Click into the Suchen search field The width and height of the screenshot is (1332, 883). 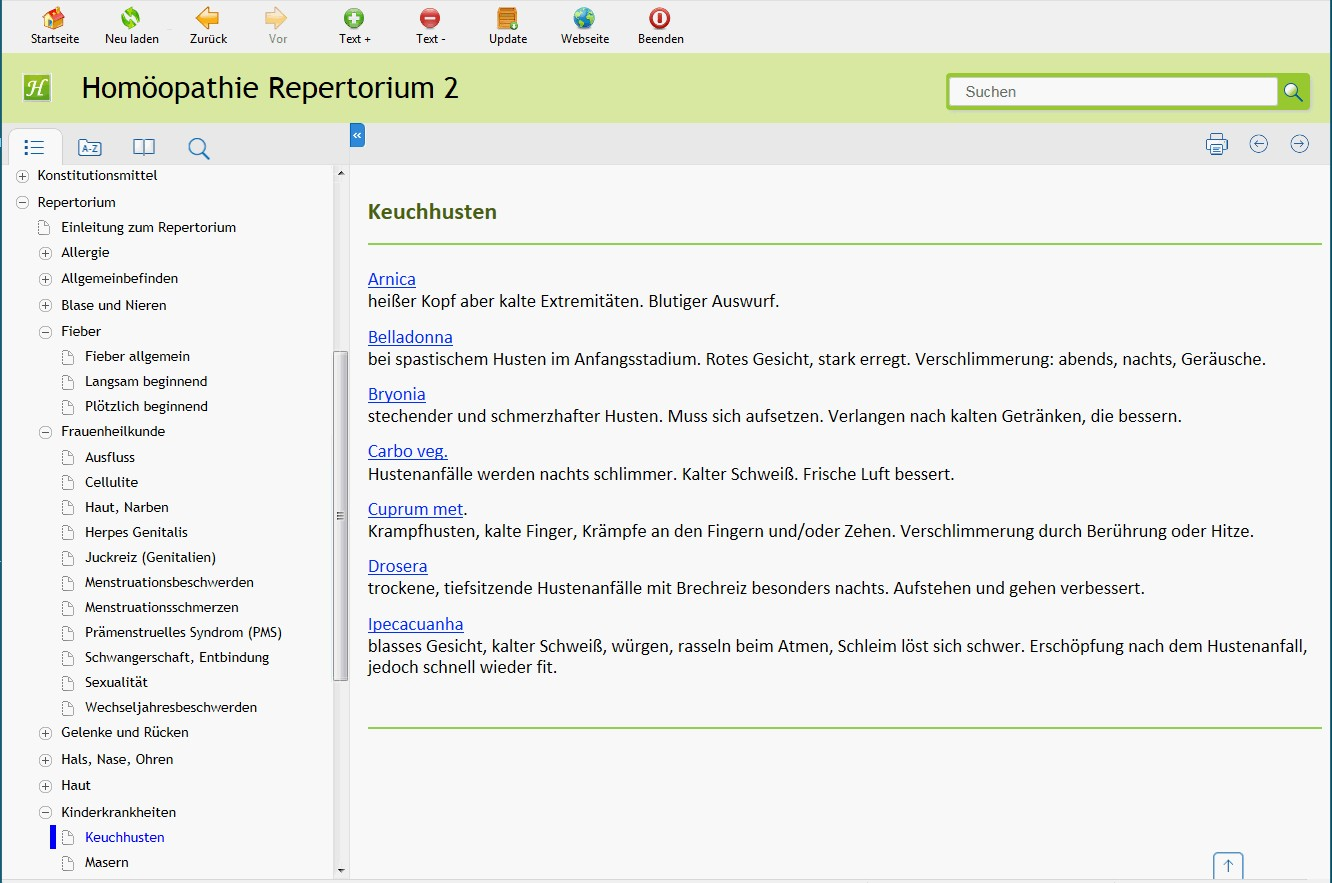point(1112,92)
